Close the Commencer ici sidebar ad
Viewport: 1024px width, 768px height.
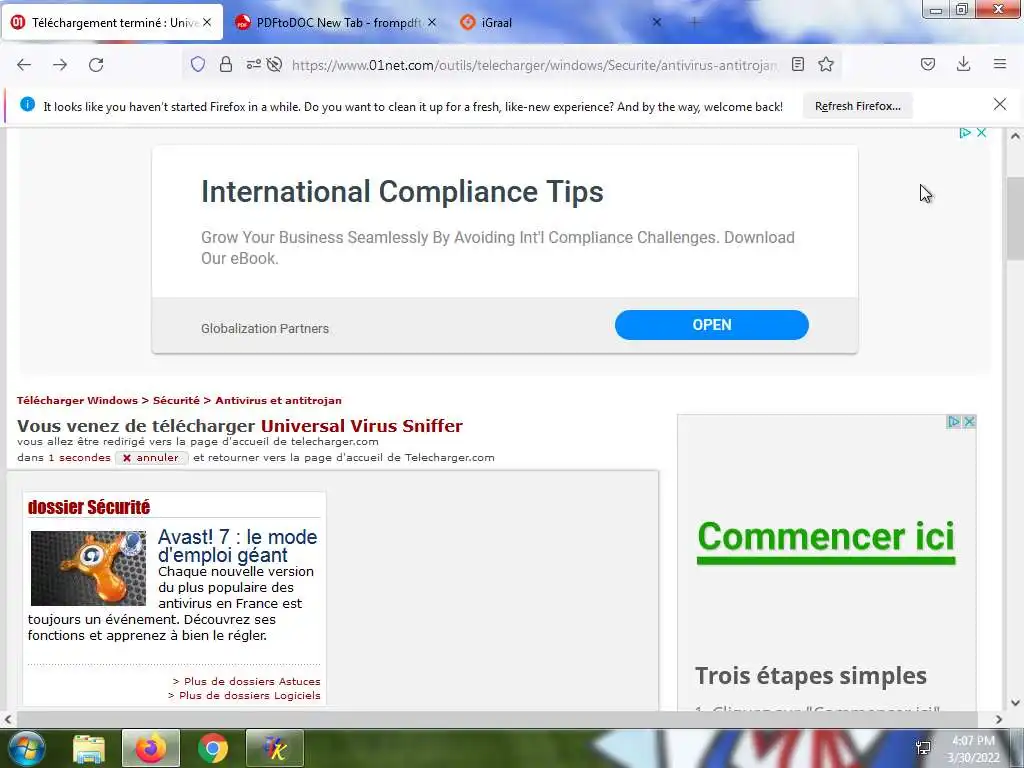click(969, 422)
